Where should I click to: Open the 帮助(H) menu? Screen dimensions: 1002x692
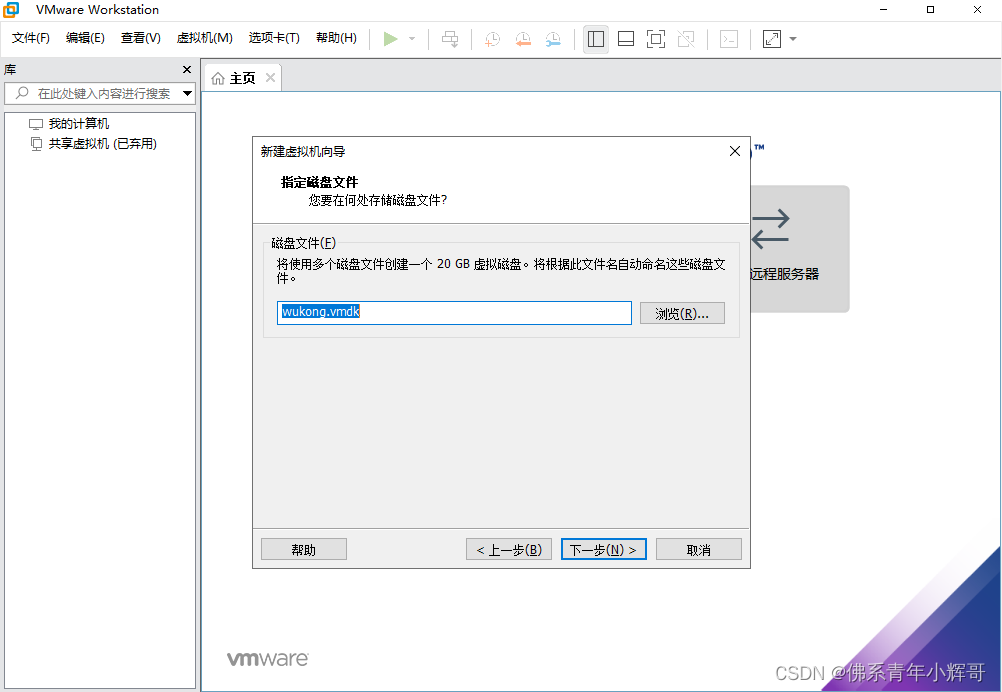point(336,38)
